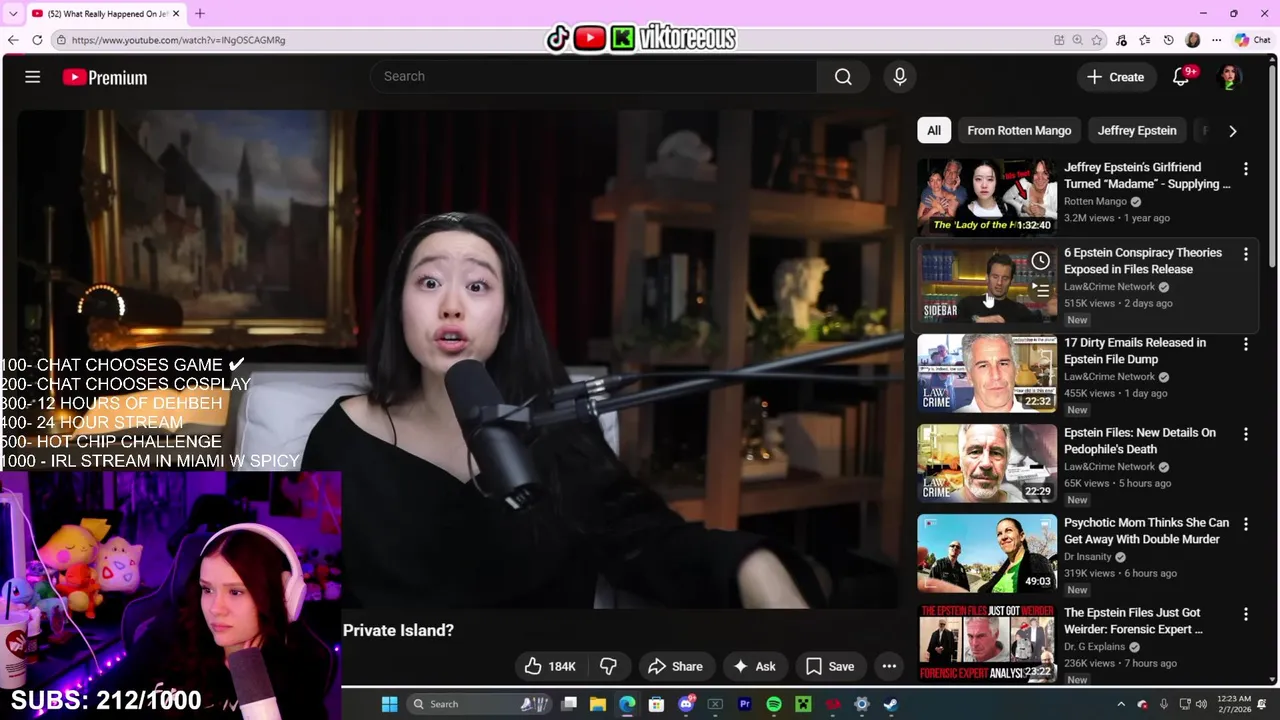This screenshot has height=720, width=1280.
Task: Open the browser apps icon in address bar
Action: pos(1059,40)
